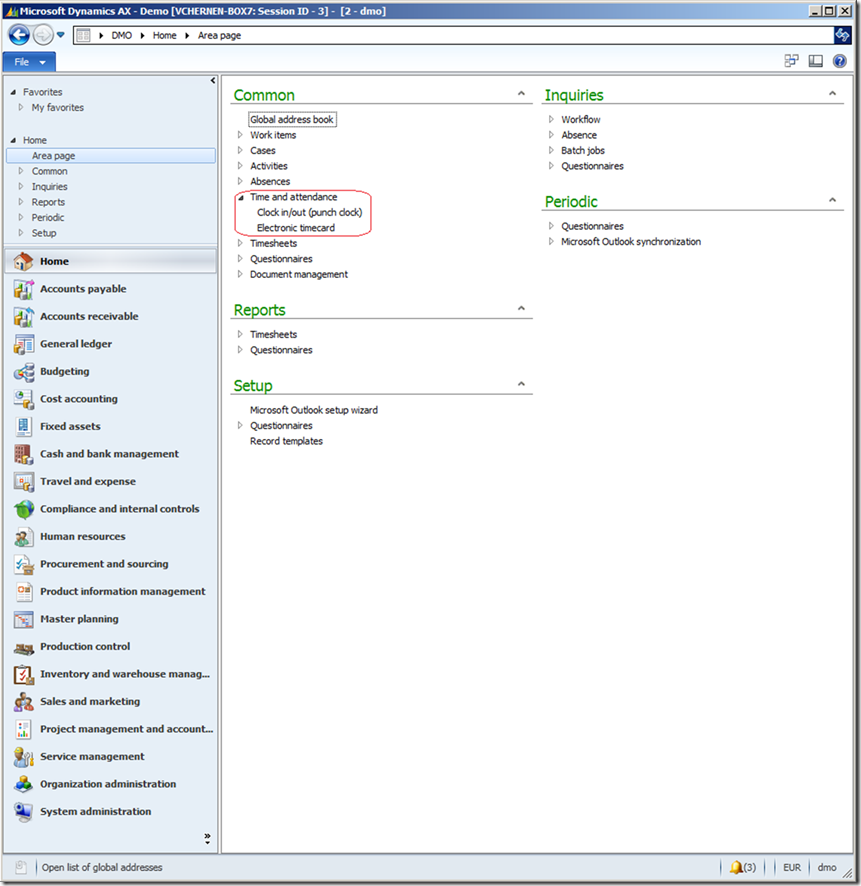Viewport: 861px width, 886px height.
Task: Expand the Work items tree node
Action: pyautogui.click(x=240, y=135)
